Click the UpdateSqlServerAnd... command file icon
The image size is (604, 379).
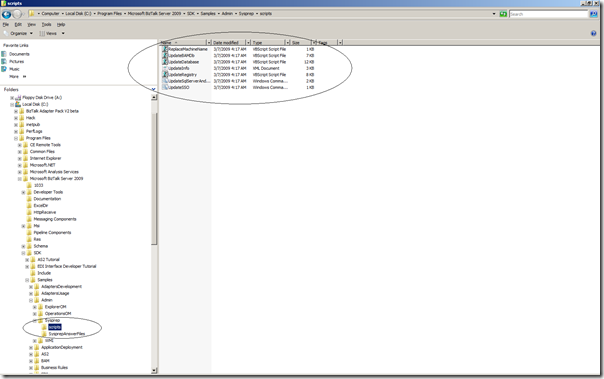pyautogui.click(x=164, y=81)
